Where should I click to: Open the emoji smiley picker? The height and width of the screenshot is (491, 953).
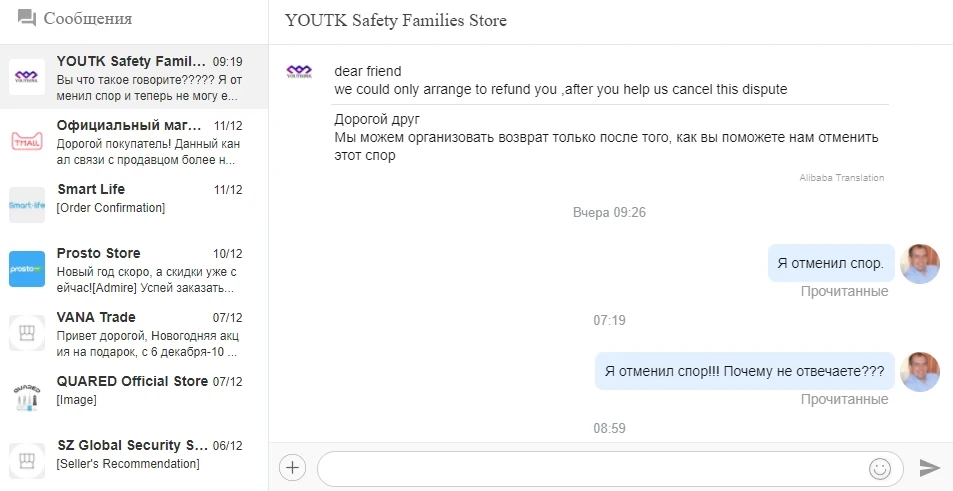(880, 468)
